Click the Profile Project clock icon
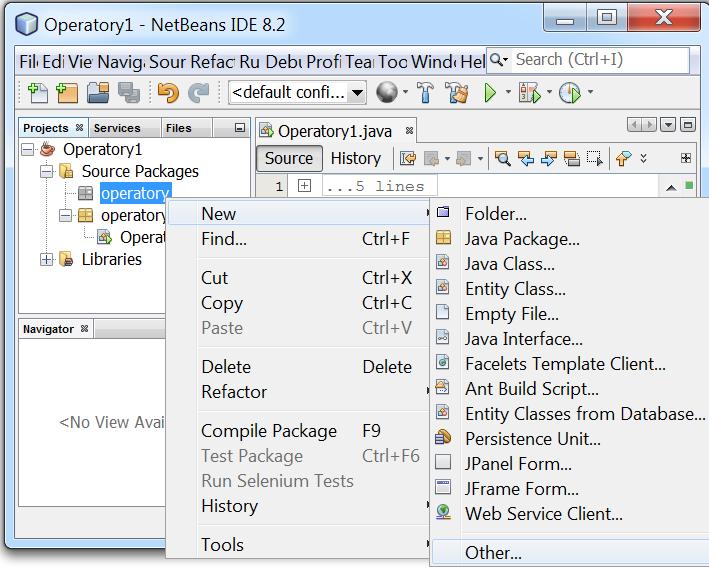 tap(570, 93)
